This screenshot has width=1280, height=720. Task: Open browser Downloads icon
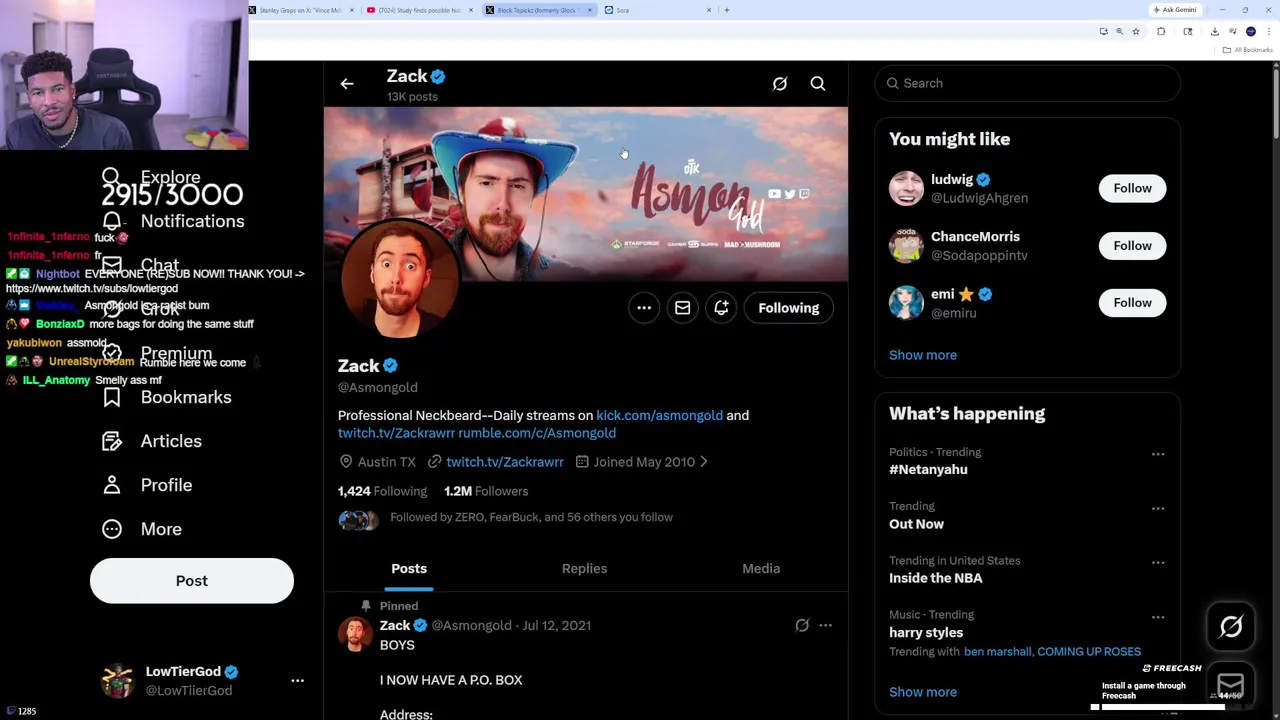pos(1214,31)
